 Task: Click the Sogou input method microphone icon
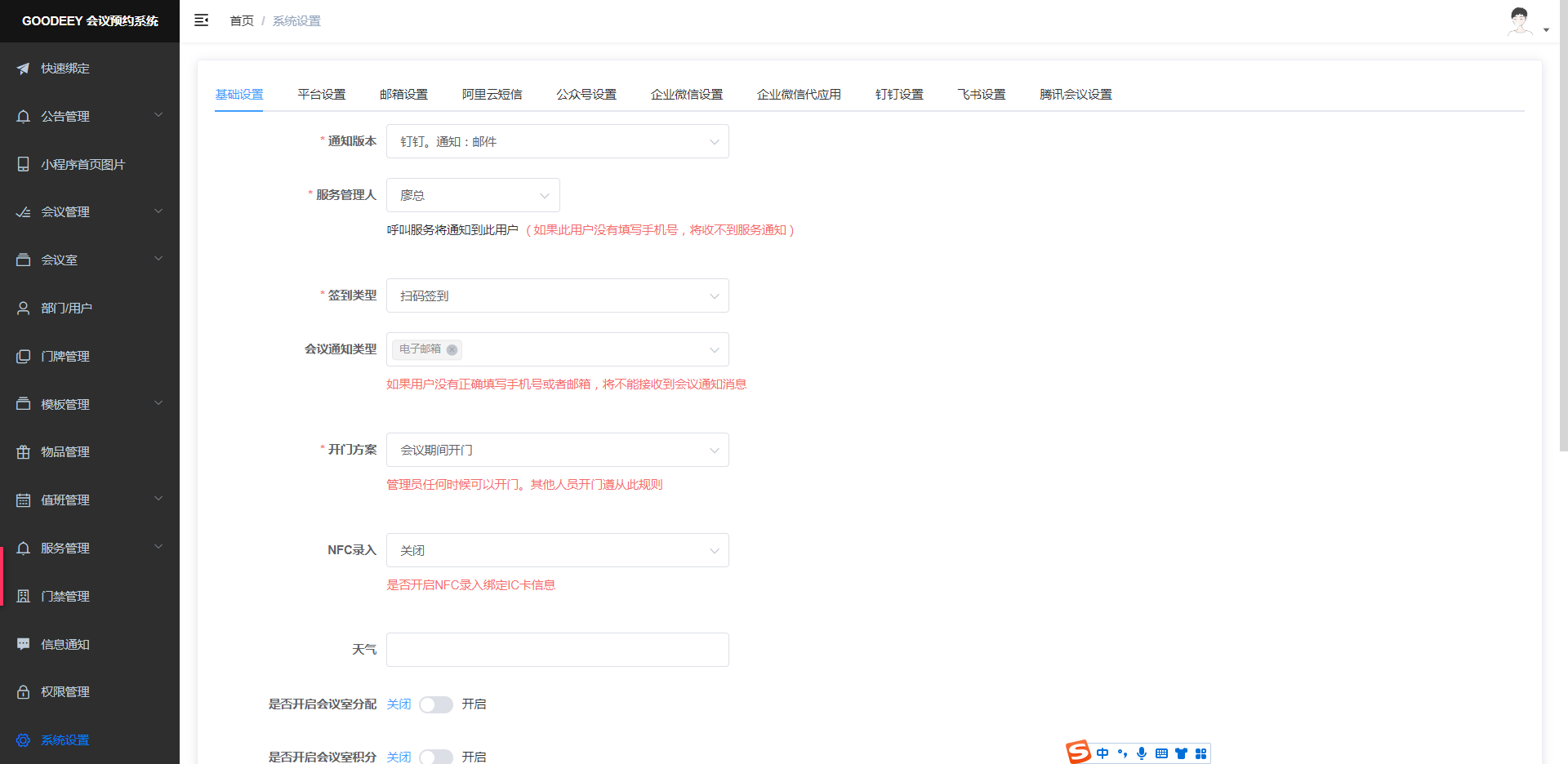(1142, 753)
